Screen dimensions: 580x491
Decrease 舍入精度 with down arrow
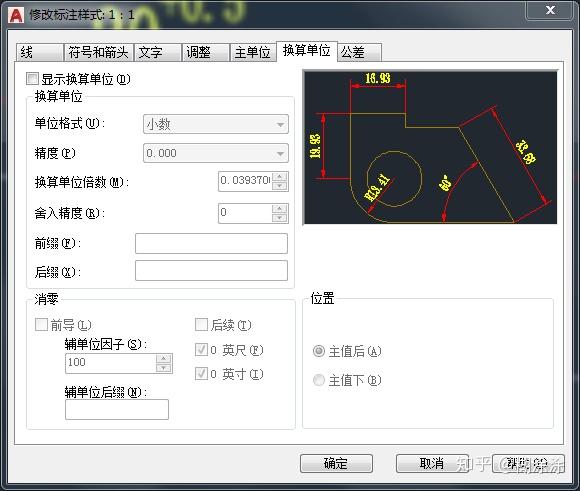click(280, 218)
